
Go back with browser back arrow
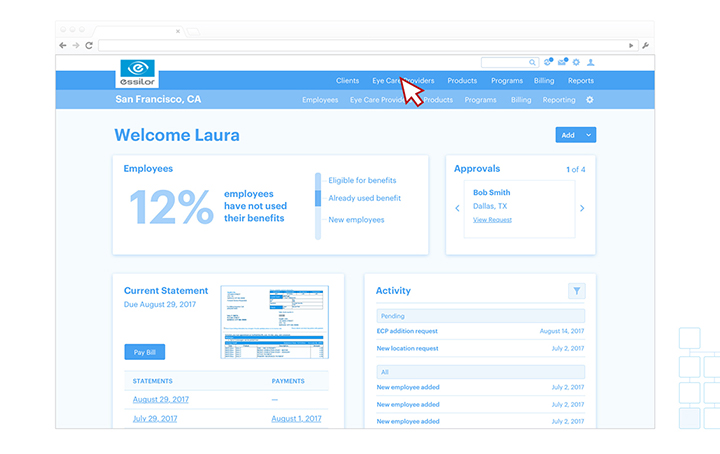point(63,45)
